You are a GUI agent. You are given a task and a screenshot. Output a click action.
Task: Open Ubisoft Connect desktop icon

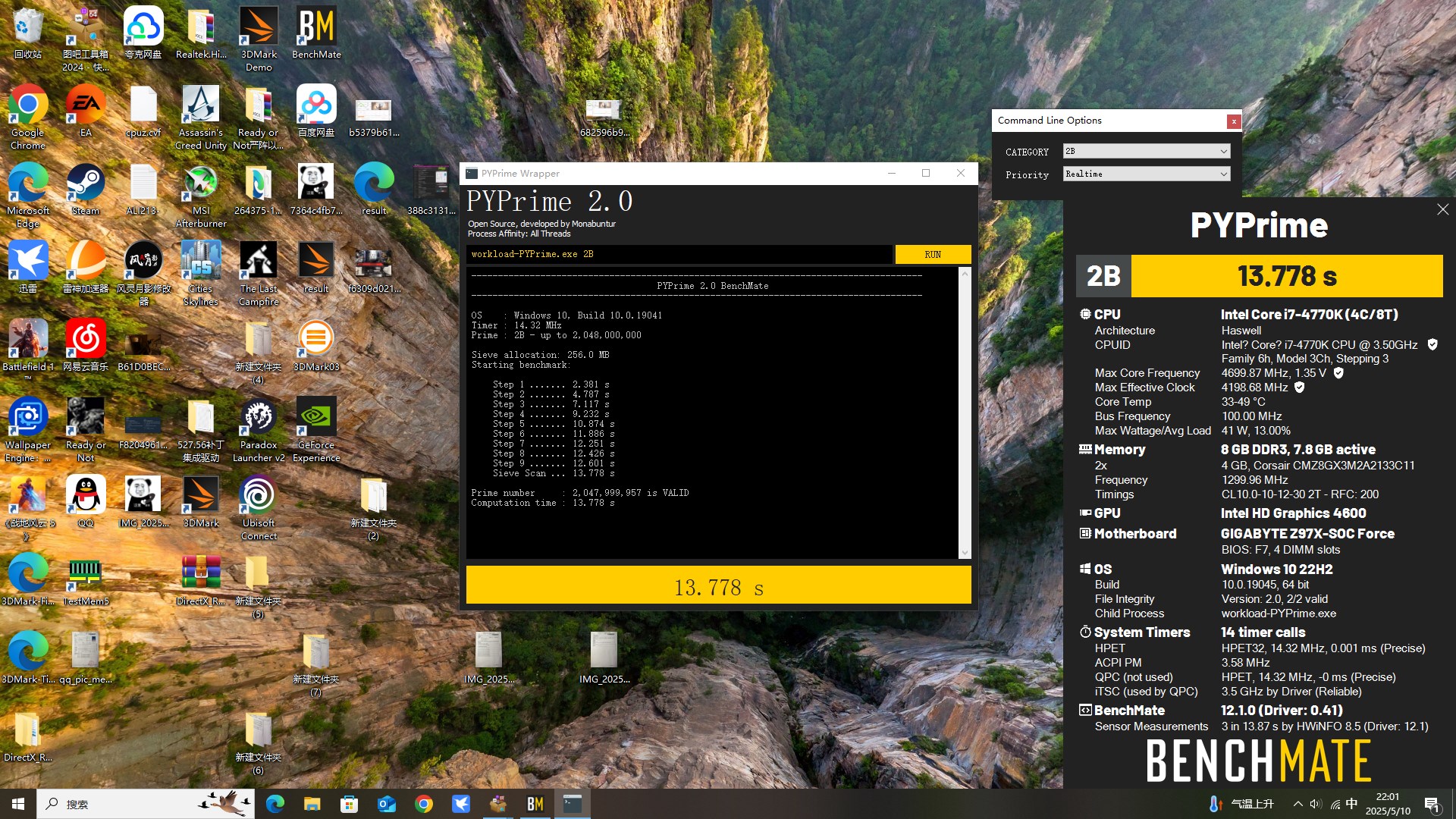click(x=259, y=507)
